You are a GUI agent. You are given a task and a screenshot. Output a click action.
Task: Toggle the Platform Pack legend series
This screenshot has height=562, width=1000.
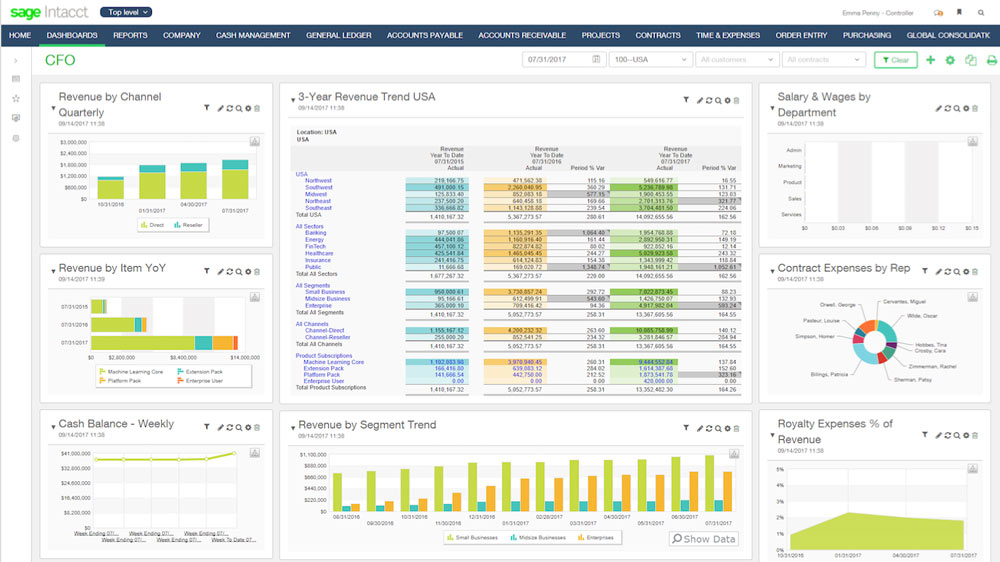tap(120, 380)
